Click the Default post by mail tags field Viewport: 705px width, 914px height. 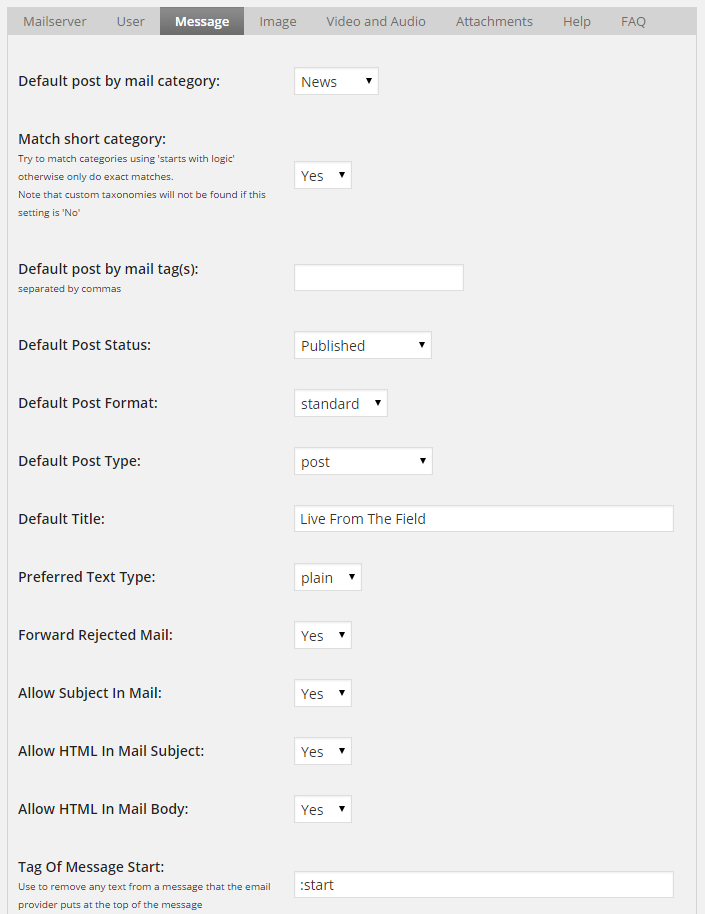pyautogui.click(x=378, y=278)
